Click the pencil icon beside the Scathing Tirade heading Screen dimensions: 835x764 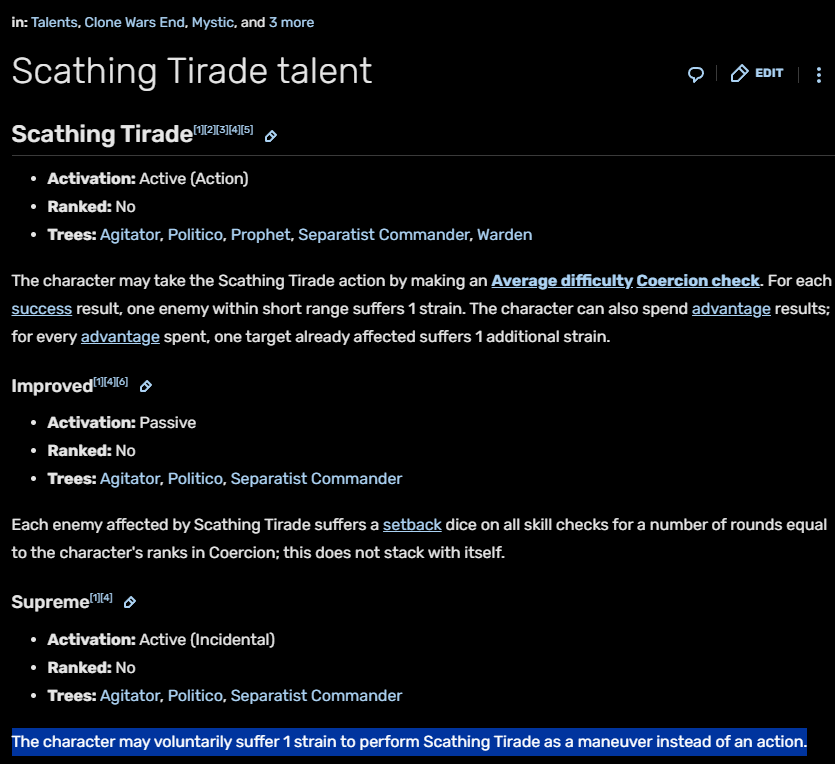pos(271,136)
